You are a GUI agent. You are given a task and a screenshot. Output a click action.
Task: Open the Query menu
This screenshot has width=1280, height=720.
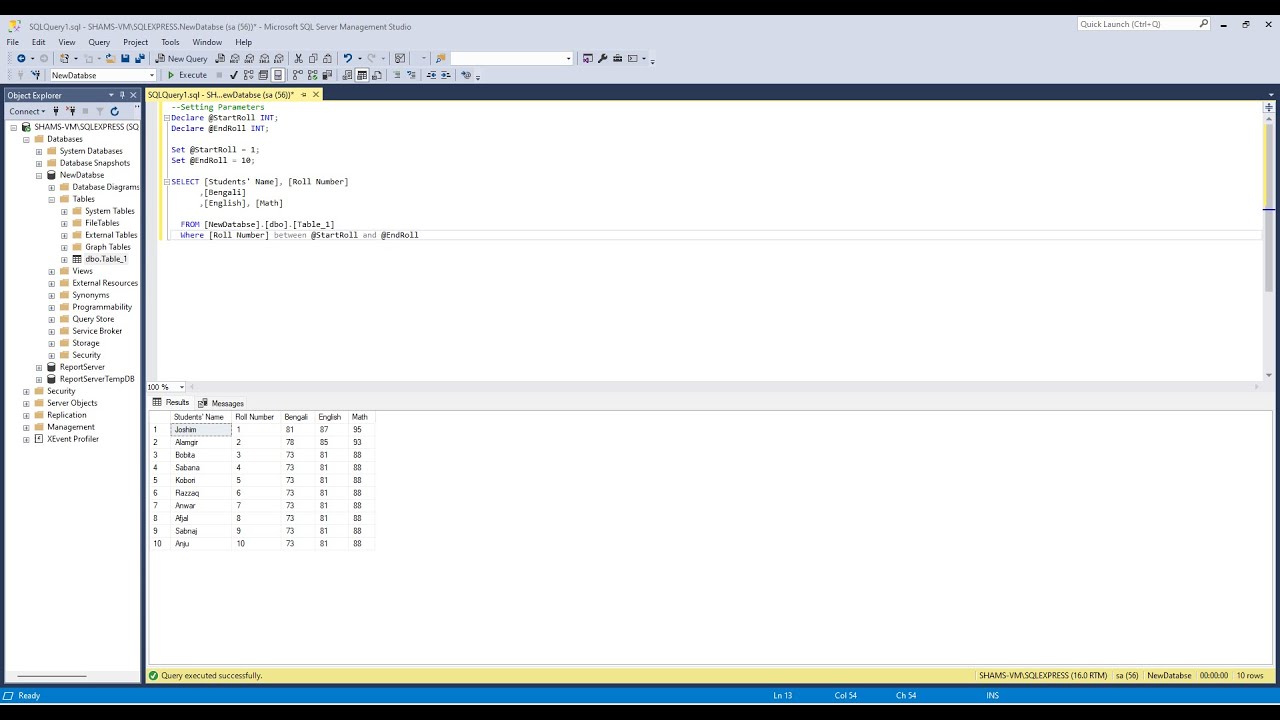pos(99,42)
